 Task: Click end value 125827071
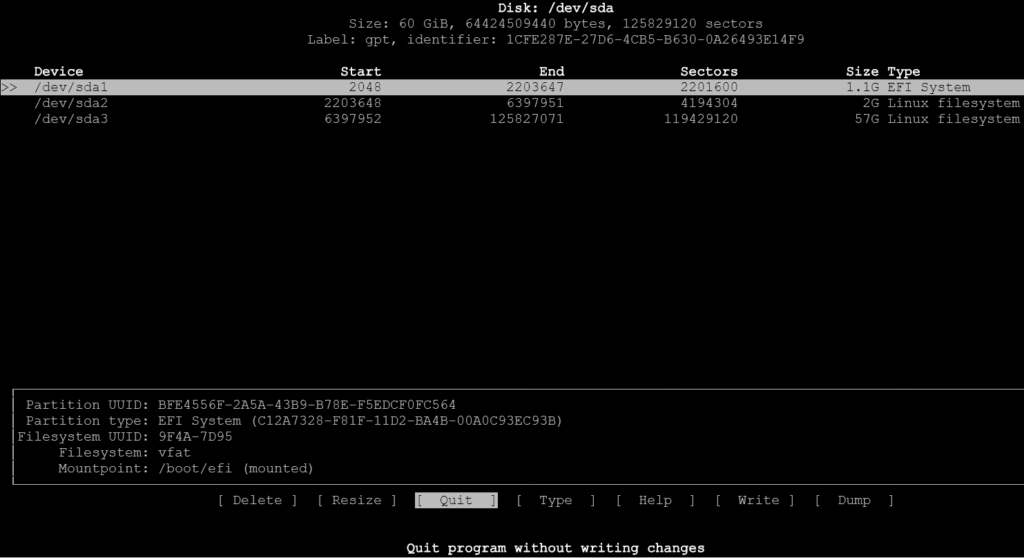(x=526, y=119)
